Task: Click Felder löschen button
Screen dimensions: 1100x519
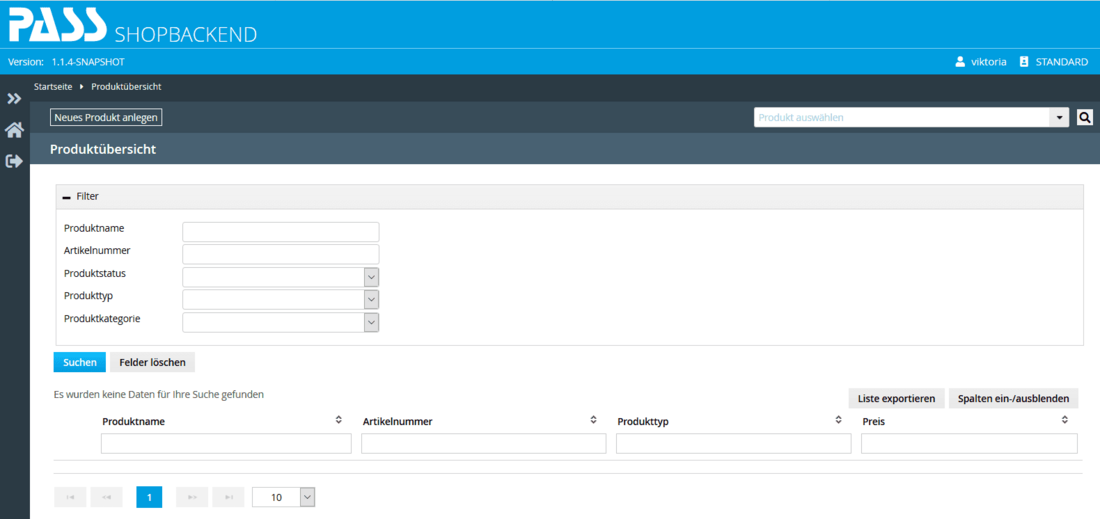Action: click(x=152, y=362)
